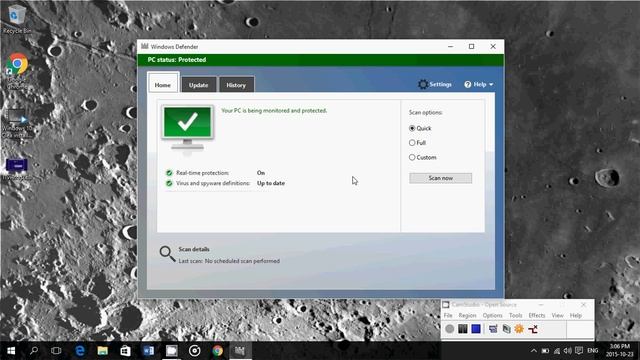Open CamStudio Help menu
The height and width of the screenshot is (360, 640).
576,316
